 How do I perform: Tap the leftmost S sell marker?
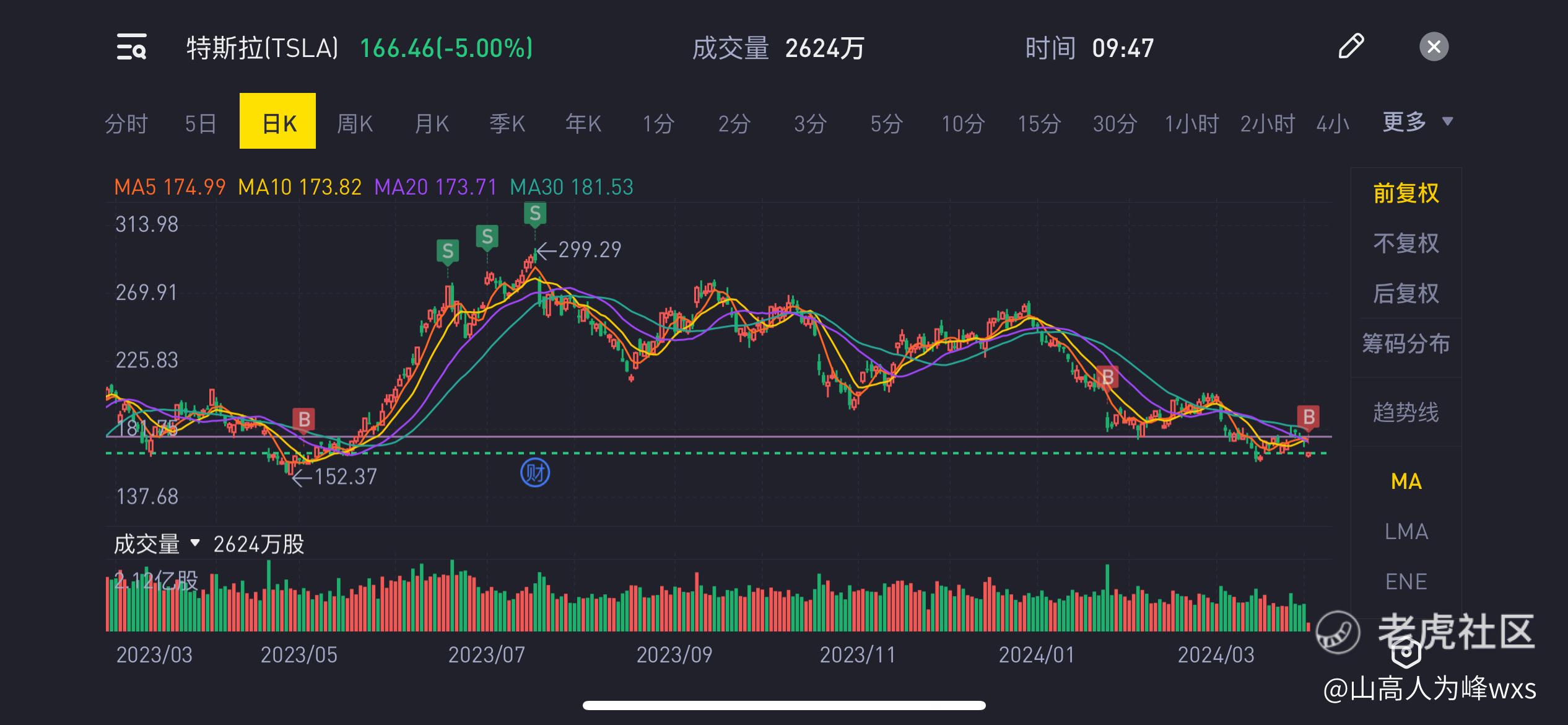tap(447, 251)
